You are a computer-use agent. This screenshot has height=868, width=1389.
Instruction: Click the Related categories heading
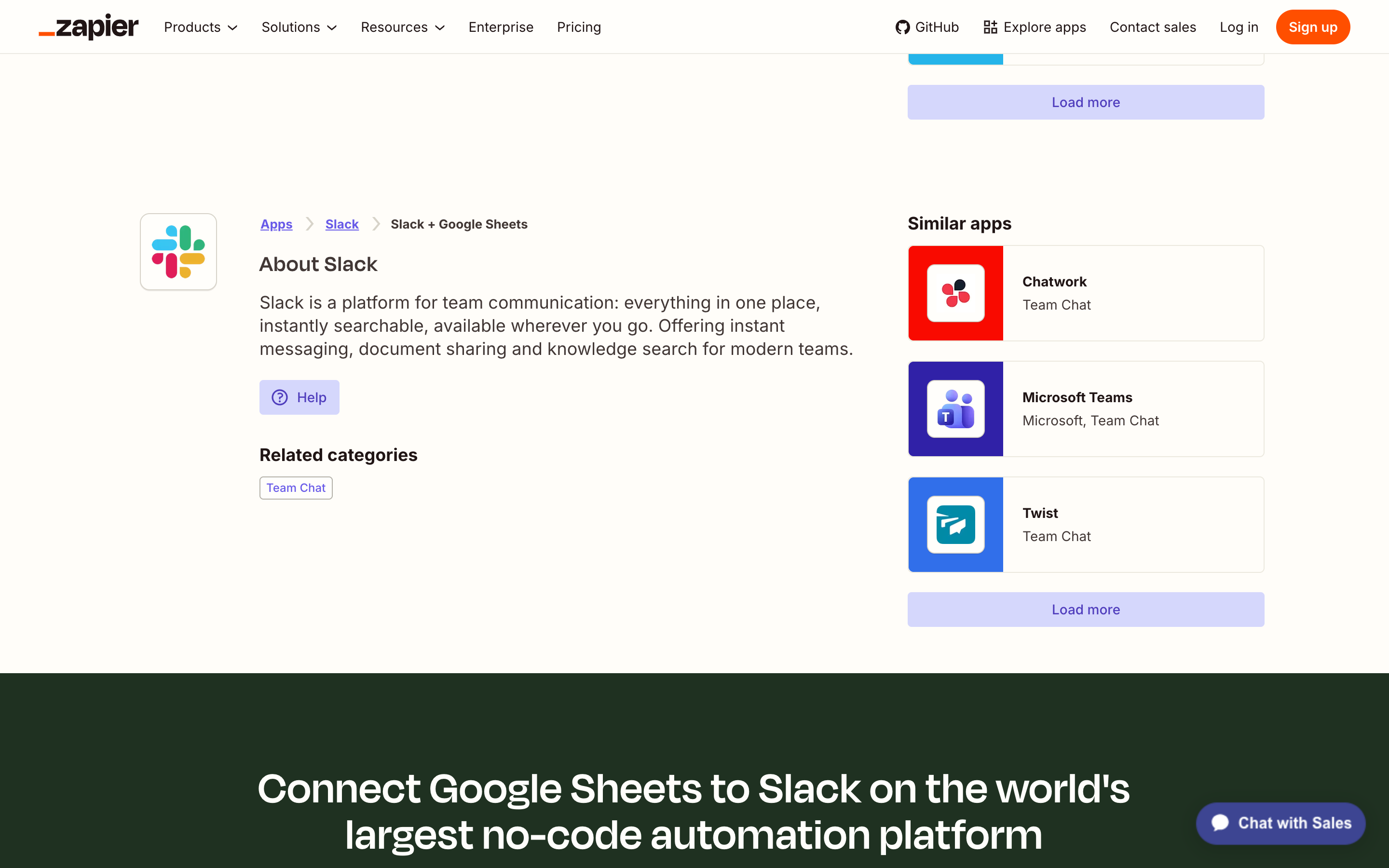[x=338, y=455]
